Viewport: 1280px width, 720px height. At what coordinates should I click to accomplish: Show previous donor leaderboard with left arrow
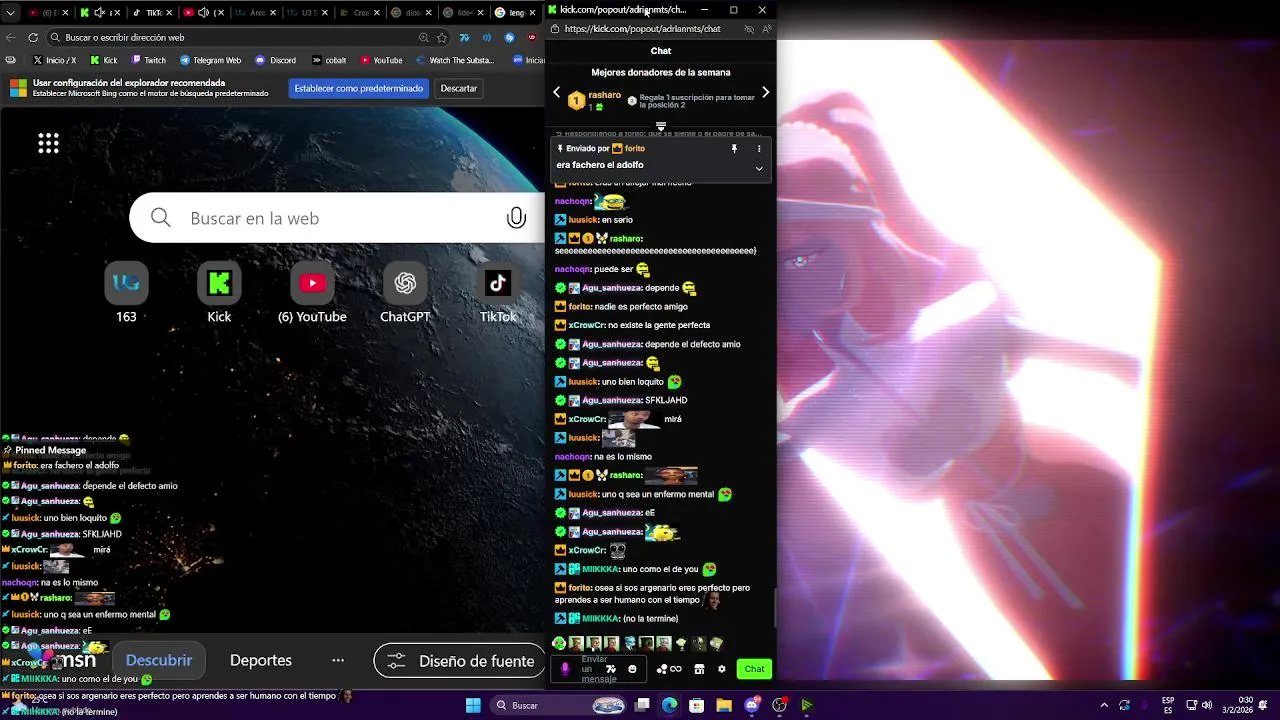click(557, 92)
